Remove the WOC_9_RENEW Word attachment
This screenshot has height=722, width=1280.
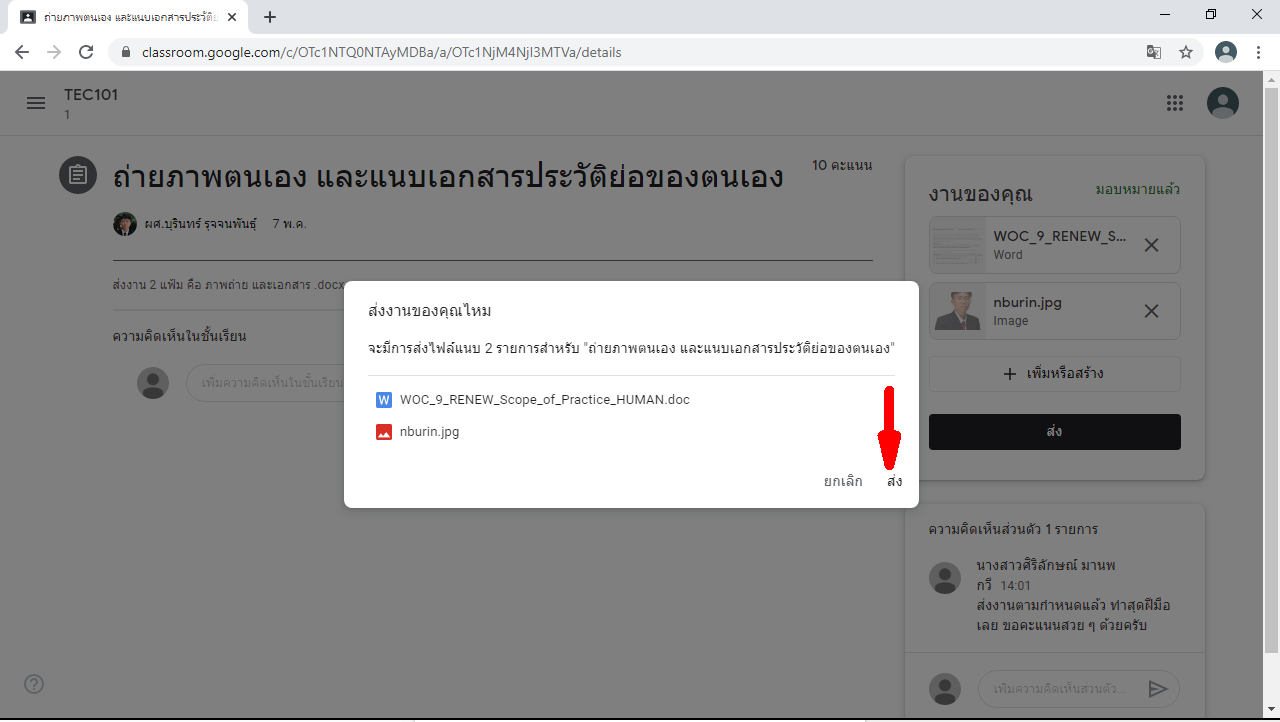[1151, 245]
